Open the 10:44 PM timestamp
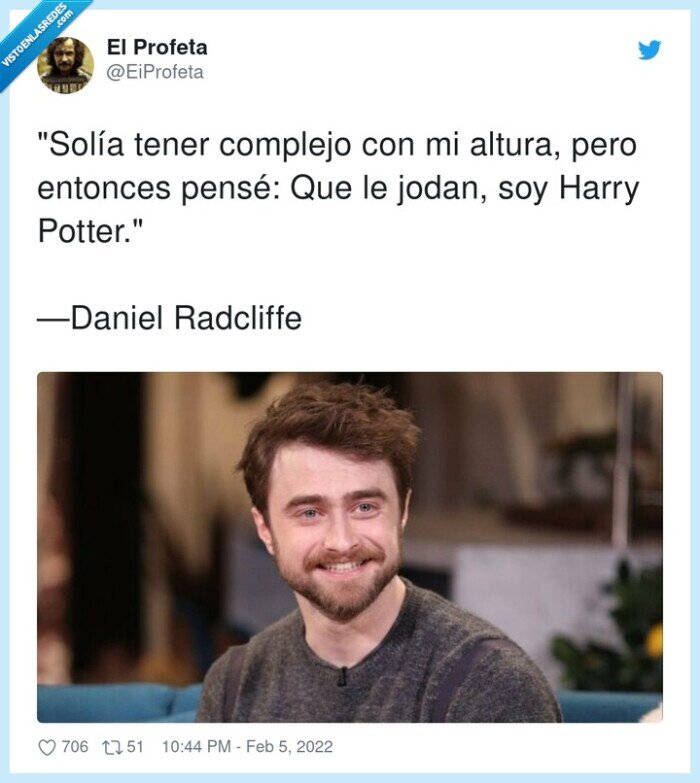This screenshot has height=783, width=700. pos(196,747)
